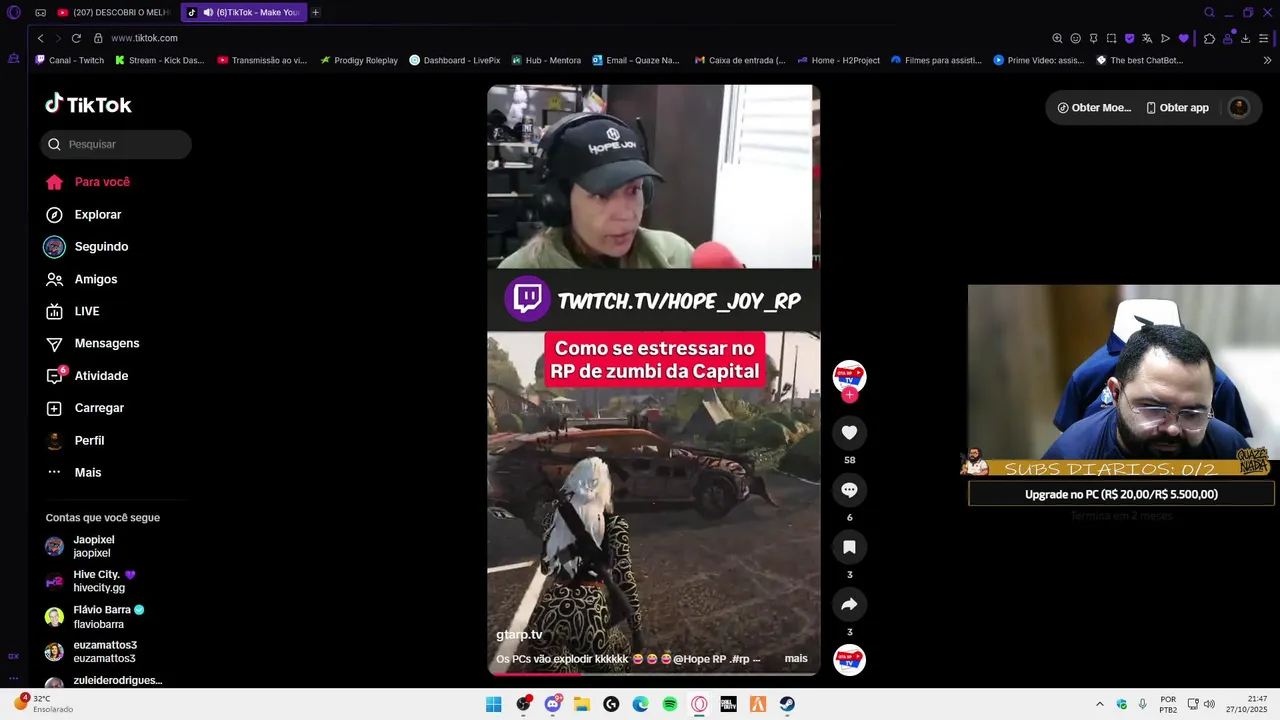Open the browser easy setup sliders icon
Image resolution: width=1280 pixels, height=720 pixels.
(1264, 38)
